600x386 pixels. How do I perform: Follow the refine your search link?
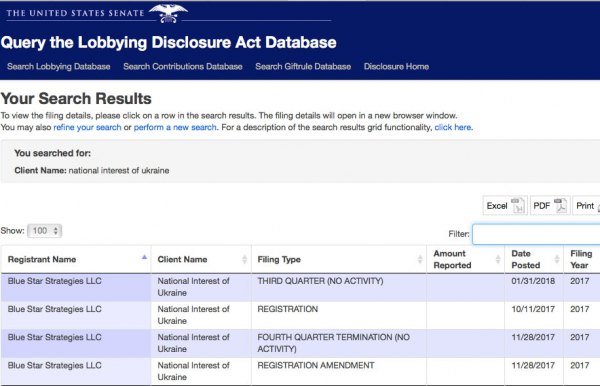(x=87, y=127)
